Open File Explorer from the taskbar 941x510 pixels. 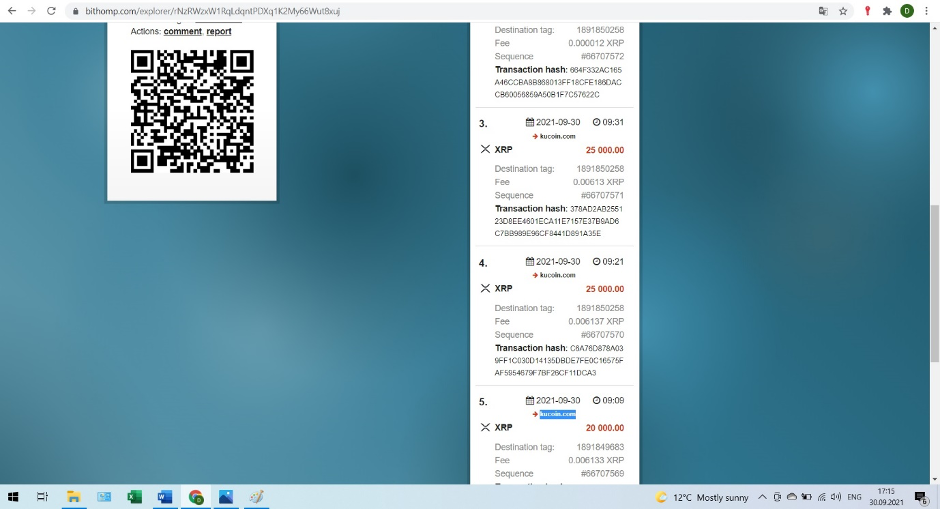[x=73, y=497]
